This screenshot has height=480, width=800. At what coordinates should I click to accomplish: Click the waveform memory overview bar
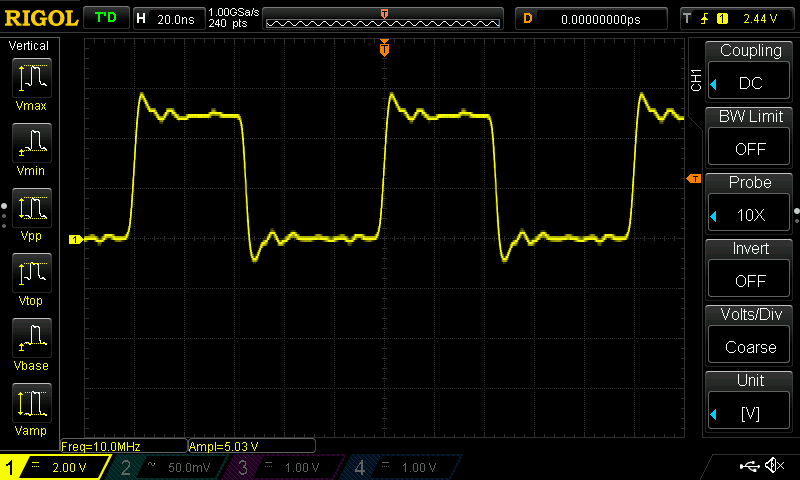click(x=383, y=19)
